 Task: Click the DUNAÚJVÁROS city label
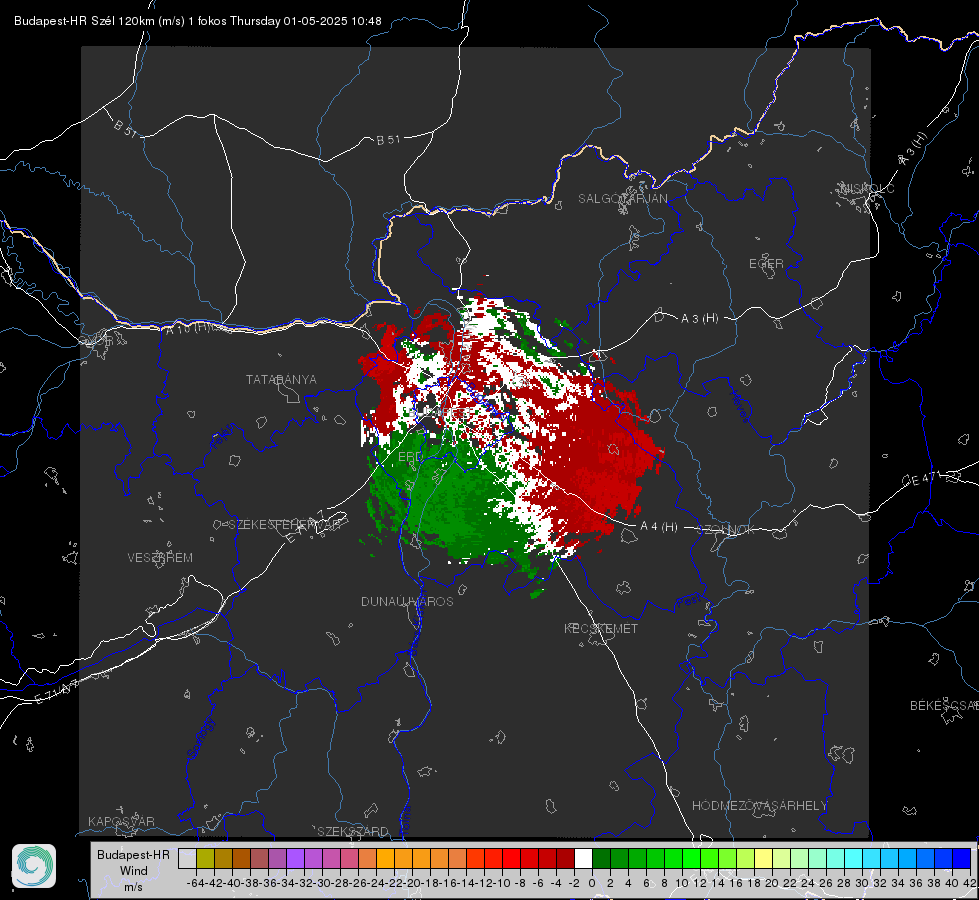[407, 601]
